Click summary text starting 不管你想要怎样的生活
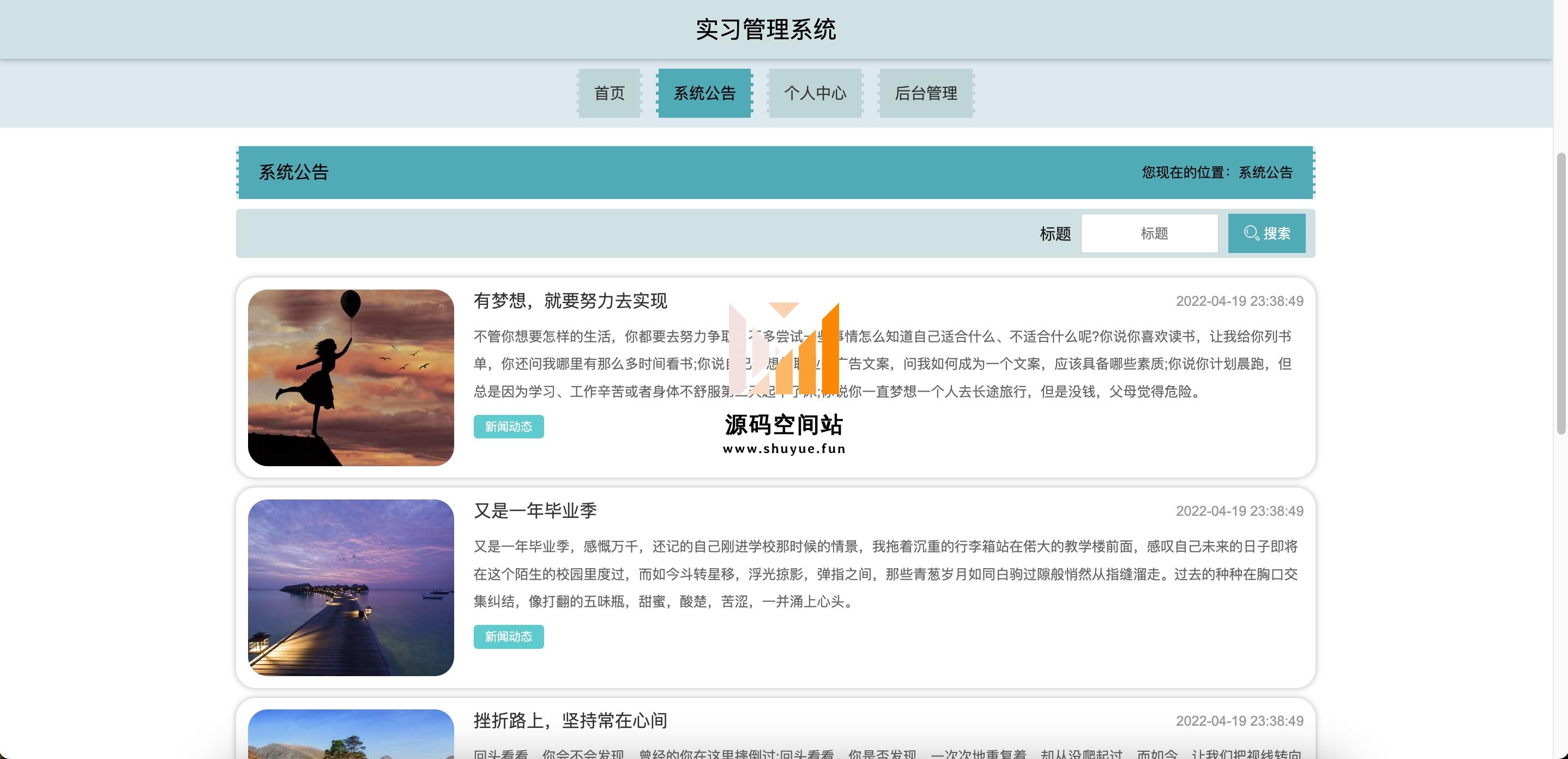This screenshot has height=759, width=1568. click(883, 364)
